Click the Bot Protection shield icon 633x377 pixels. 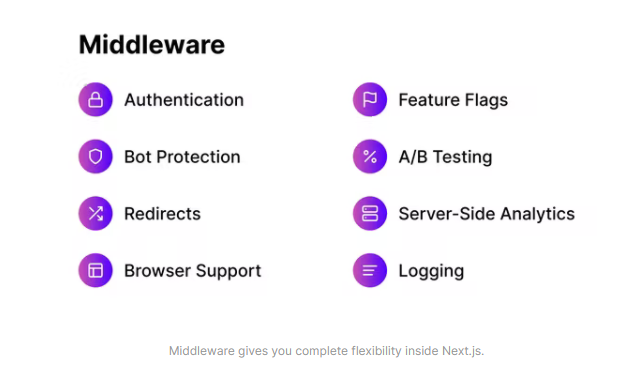tap(95, 157)
